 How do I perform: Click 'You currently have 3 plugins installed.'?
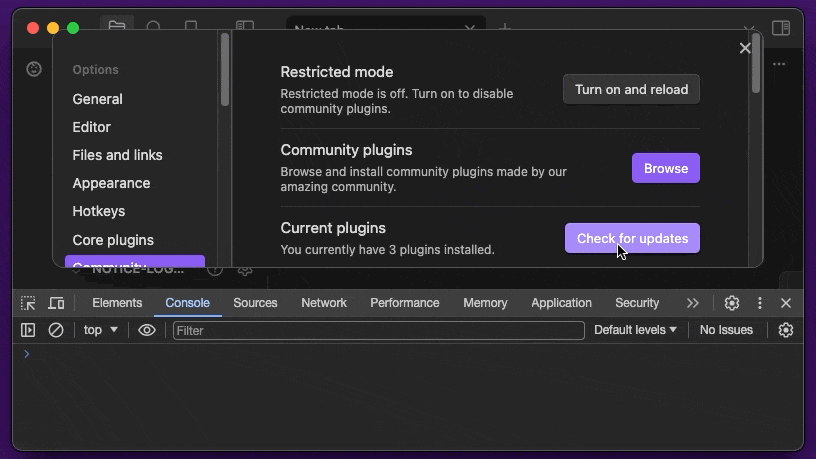point(387,250)
